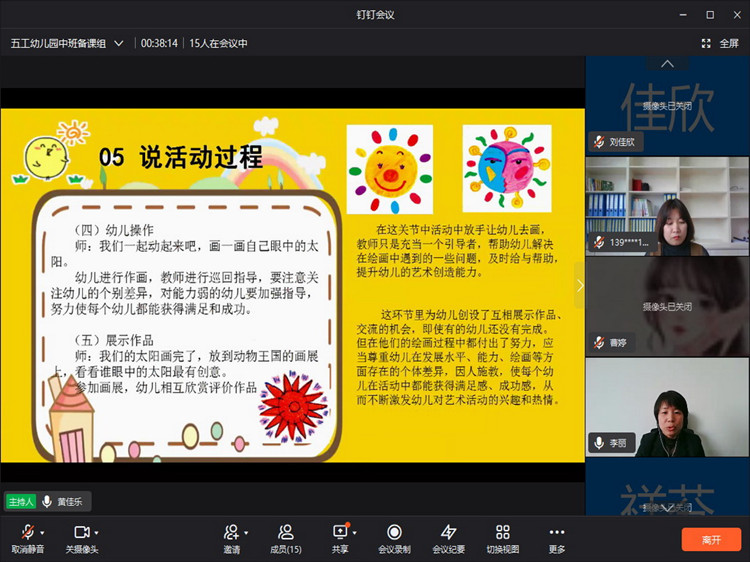Select 曹婷 participant video tile
The image size is (750, 562).
667,307
